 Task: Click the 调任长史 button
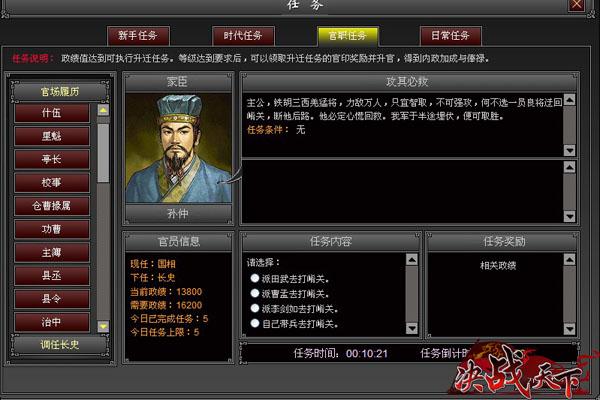[60, 344]
